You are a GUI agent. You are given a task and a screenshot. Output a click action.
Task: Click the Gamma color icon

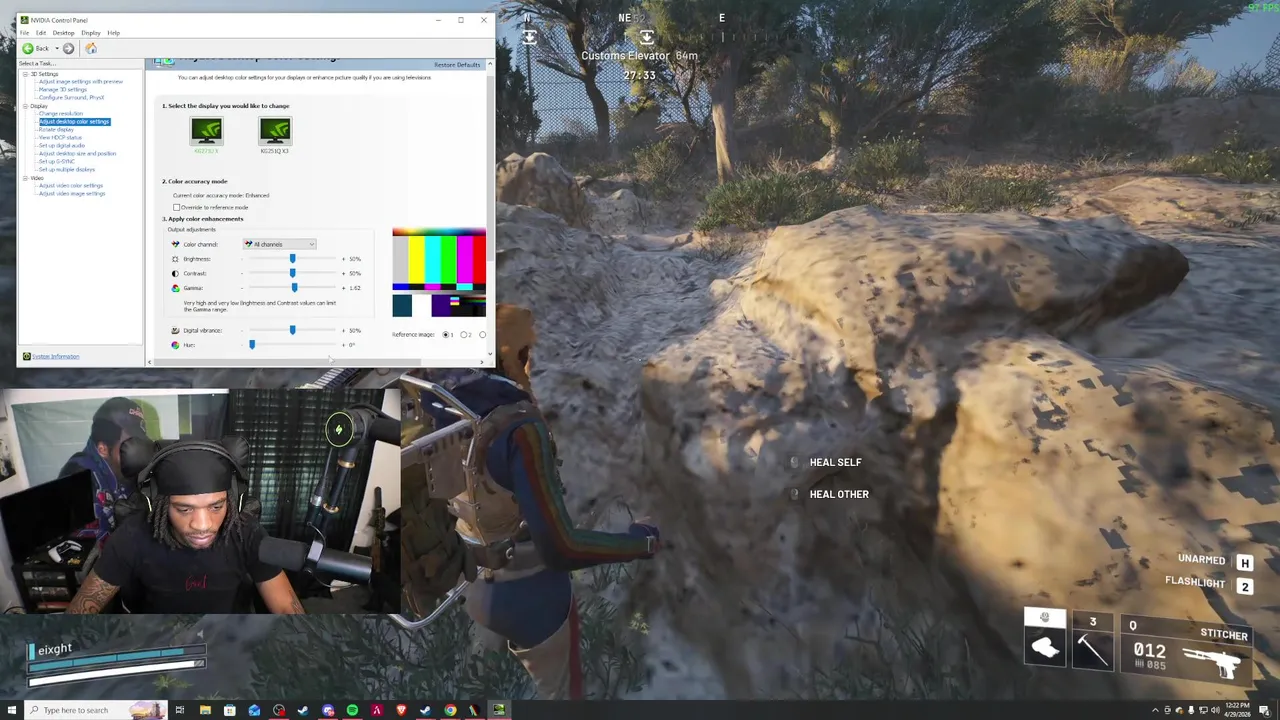coord(175,288)
